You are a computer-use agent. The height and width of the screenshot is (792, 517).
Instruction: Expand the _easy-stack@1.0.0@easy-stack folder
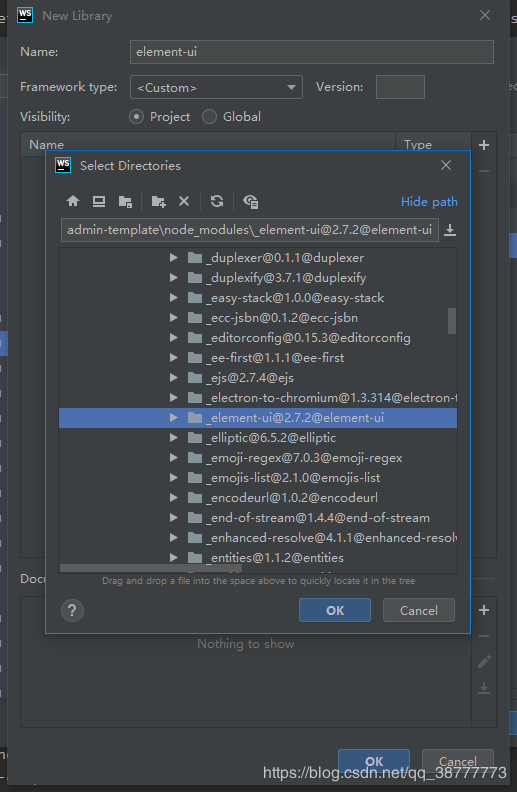[x=174, y=298]
